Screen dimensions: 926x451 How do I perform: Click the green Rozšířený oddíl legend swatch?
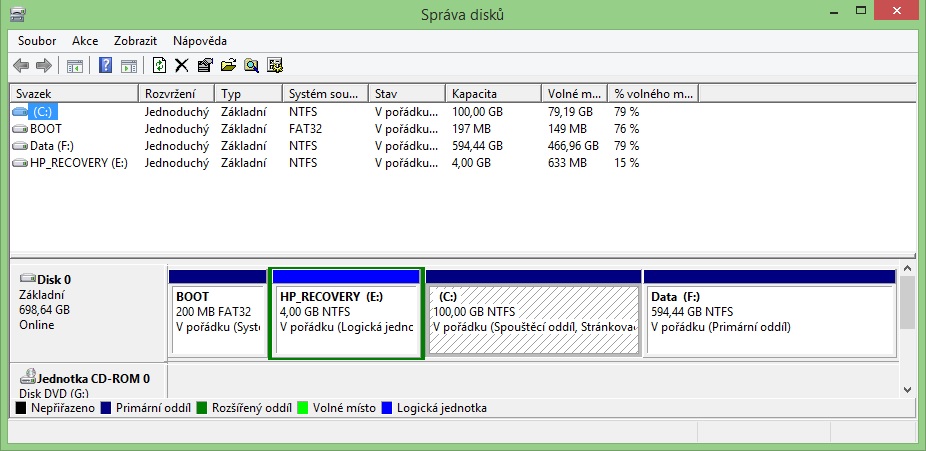coord(202,408)
